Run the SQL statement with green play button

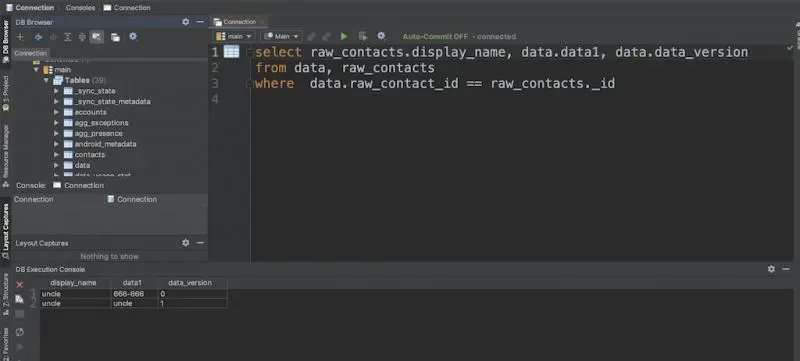click(344, 36)
